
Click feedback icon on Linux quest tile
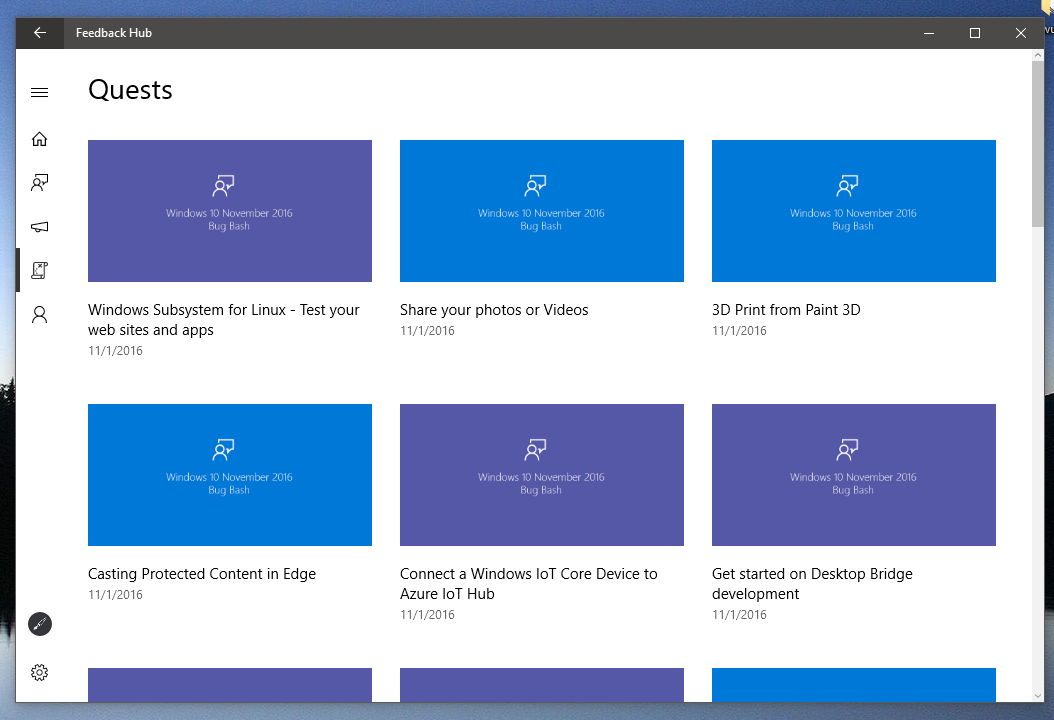point(223,186)
